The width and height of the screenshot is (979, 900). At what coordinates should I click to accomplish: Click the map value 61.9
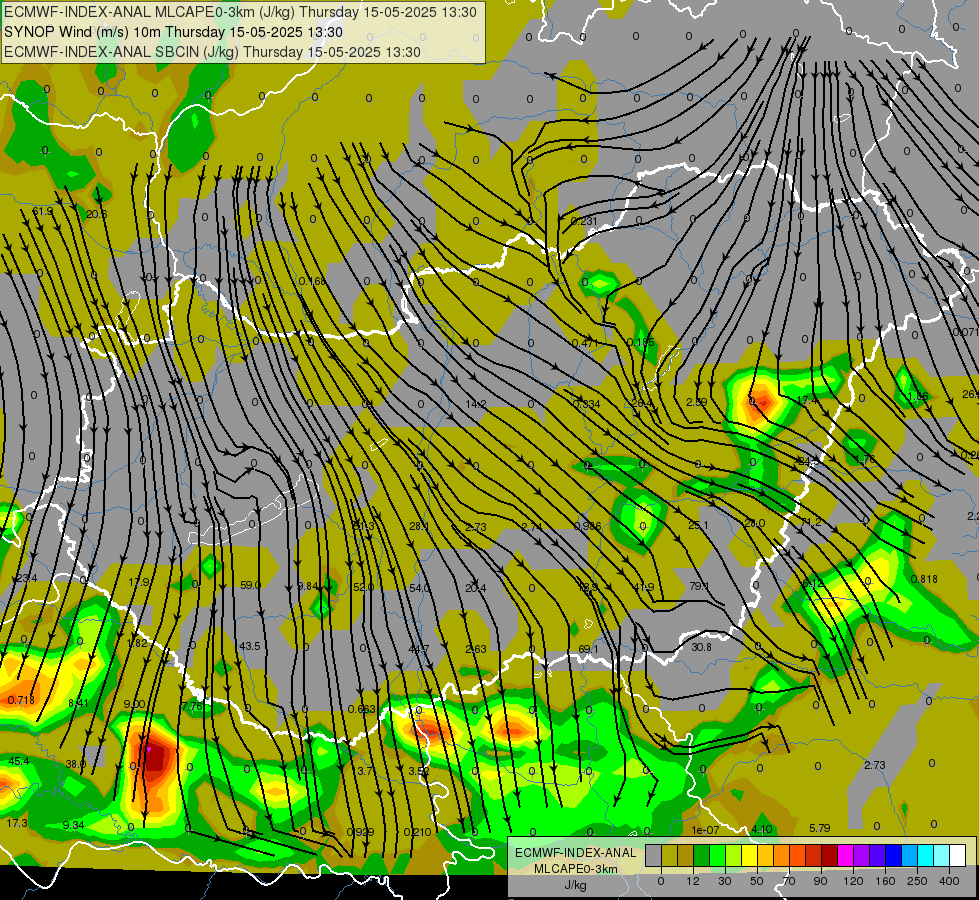point(43,212)
